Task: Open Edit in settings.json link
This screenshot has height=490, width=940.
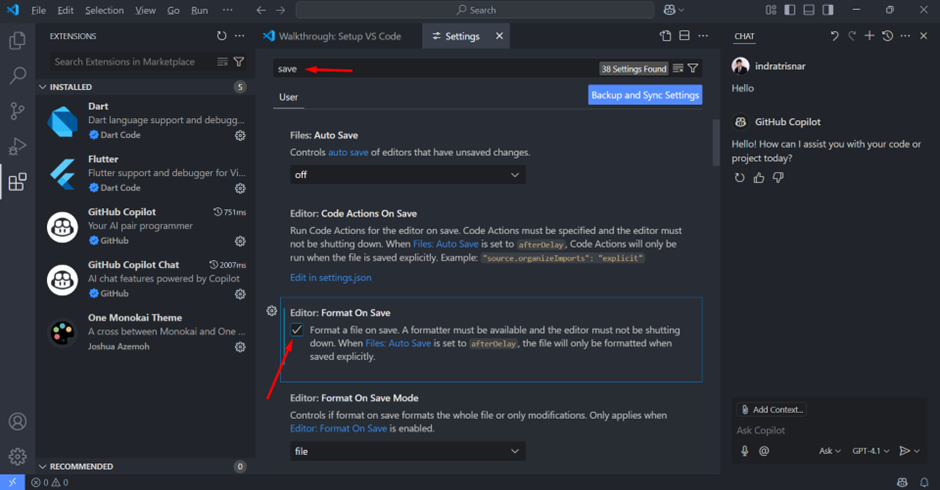Action: point(331,278)
